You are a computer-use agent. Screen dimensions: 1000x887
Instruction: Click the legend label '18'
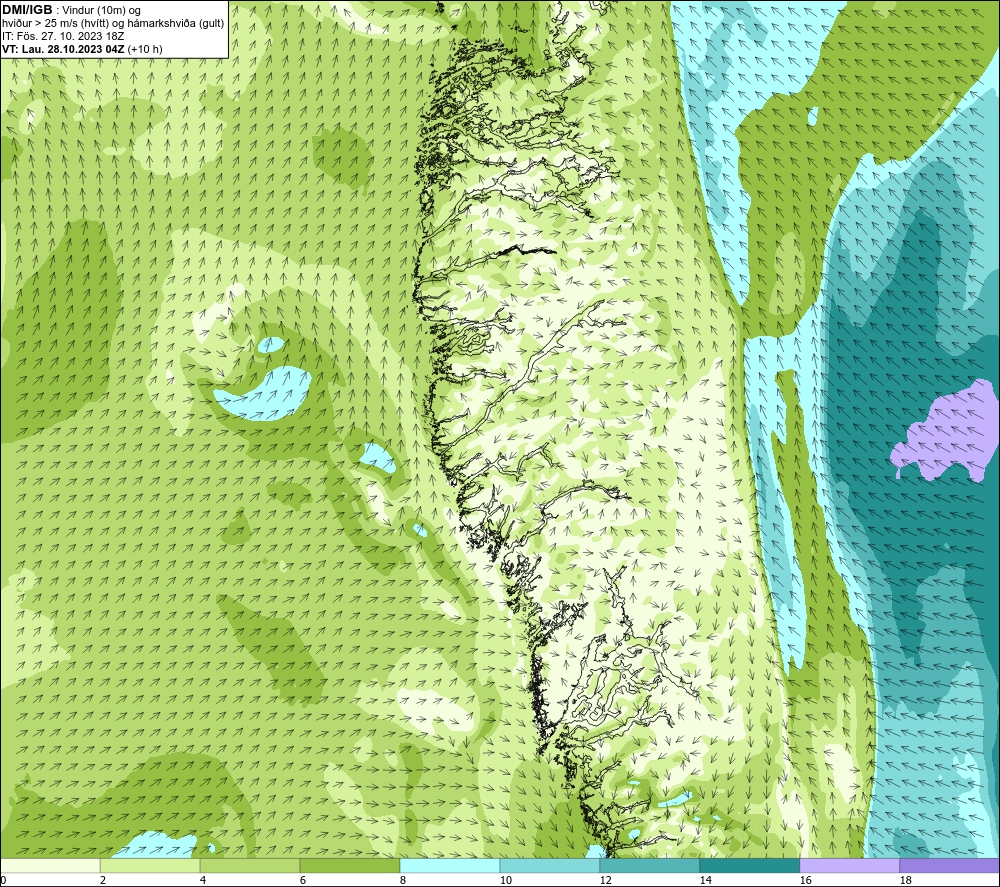906,881
